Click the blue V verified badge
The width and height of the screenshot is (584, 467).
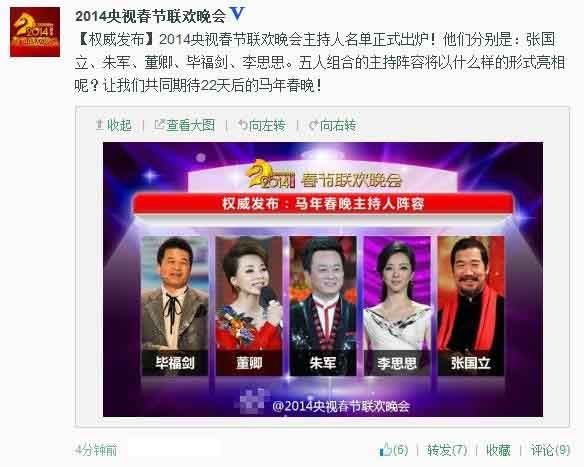pos(237,14)
